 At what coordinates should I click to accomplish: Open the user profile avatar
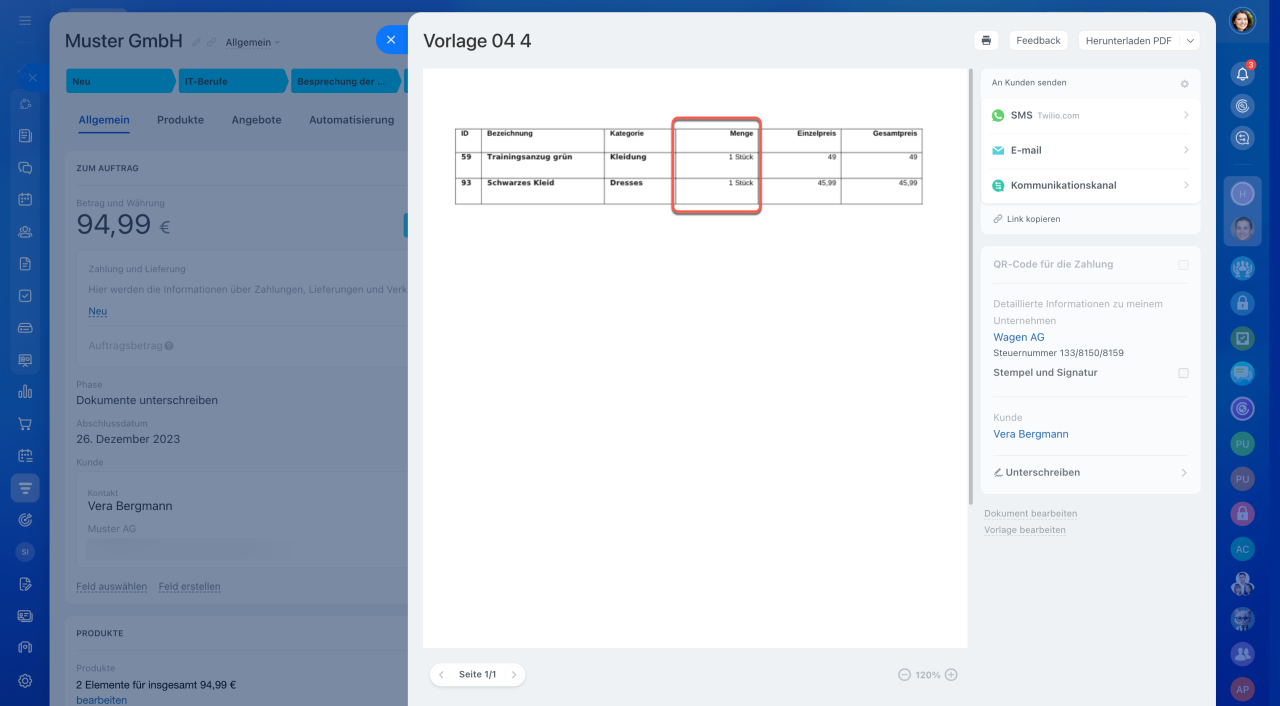(1243, 20)
